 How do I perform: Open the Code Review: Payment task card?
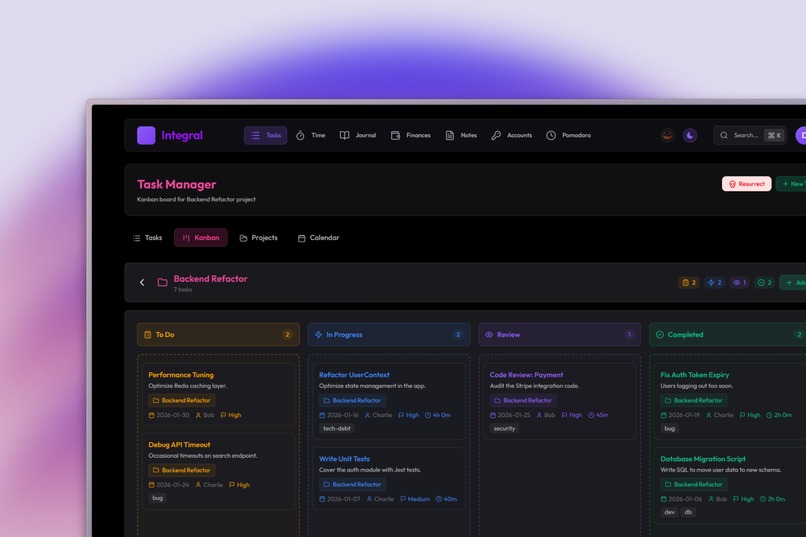(560, 401)
